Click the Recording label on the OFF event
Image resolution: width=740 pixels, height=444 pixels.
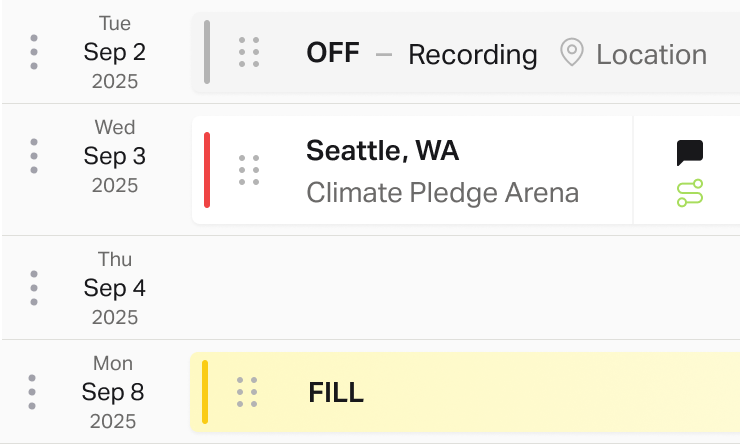pyautogui.click(x=472, y=55)
